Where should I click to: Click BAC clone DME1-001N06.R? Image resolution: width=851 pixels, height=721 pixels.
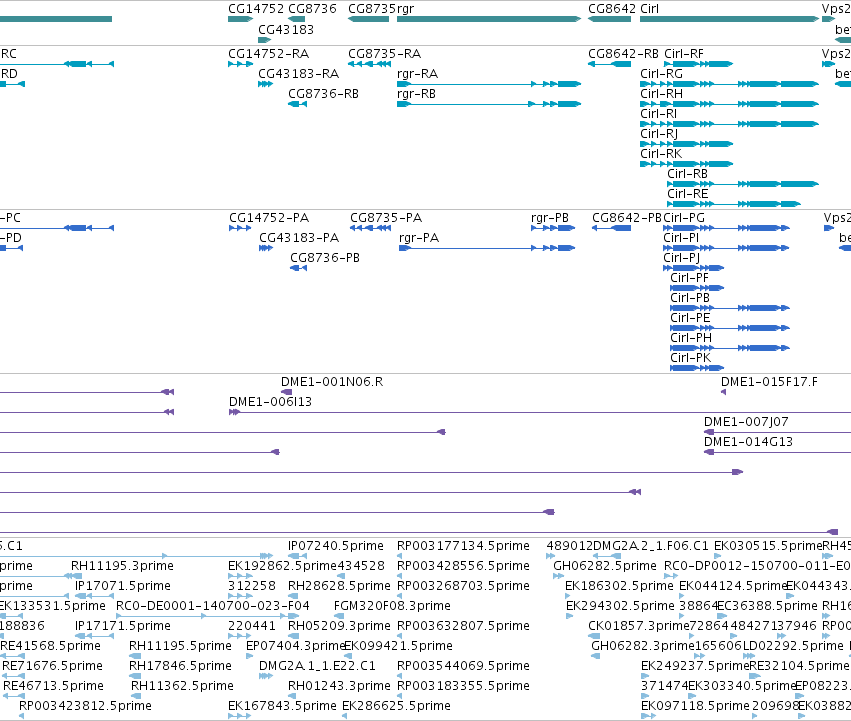[332, 383]
